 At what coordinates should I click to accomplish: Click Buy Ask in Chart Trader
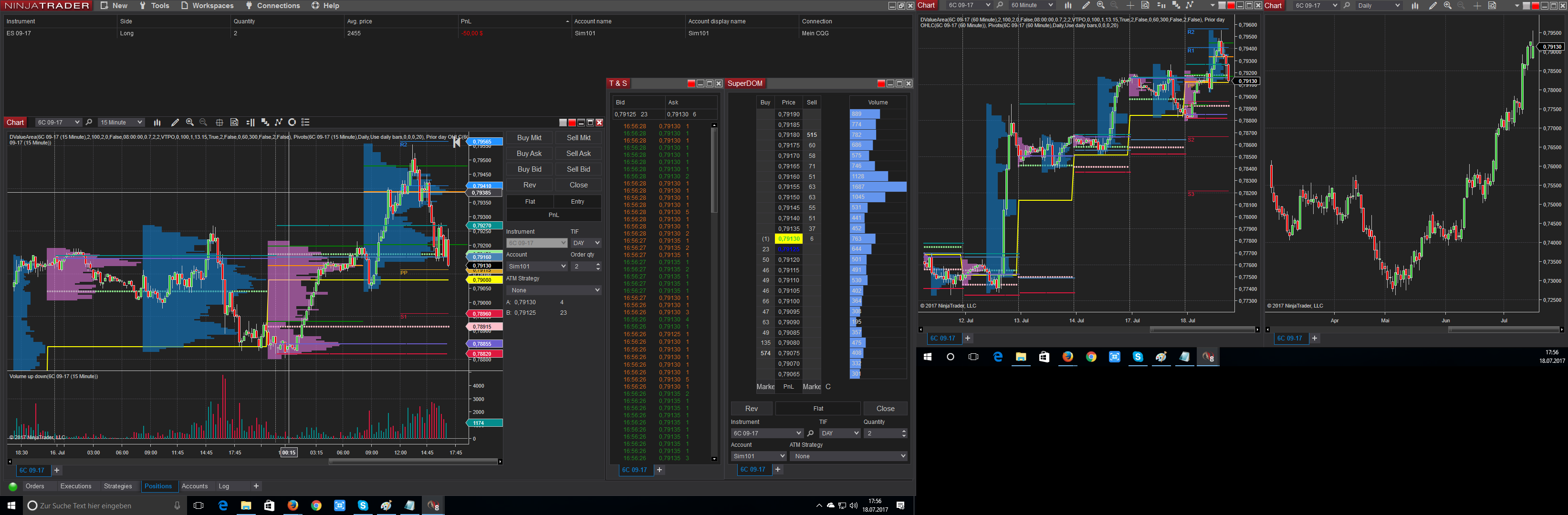(x=529, y=154)
